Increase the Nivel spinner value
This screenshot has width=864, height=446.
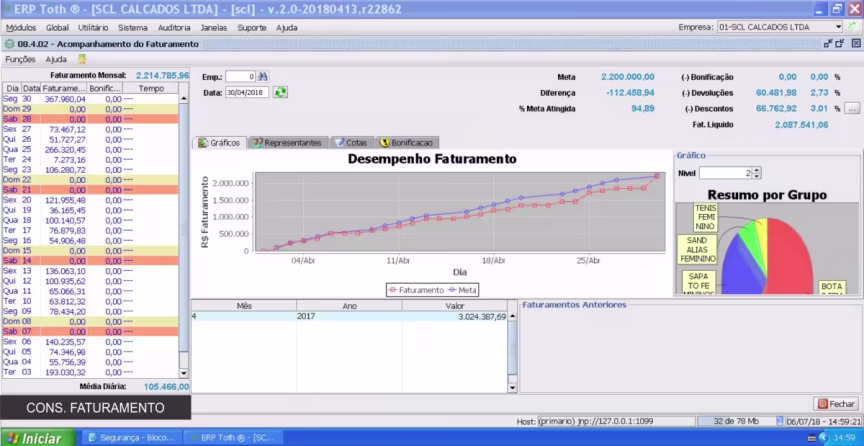click(x=757, y=170)
